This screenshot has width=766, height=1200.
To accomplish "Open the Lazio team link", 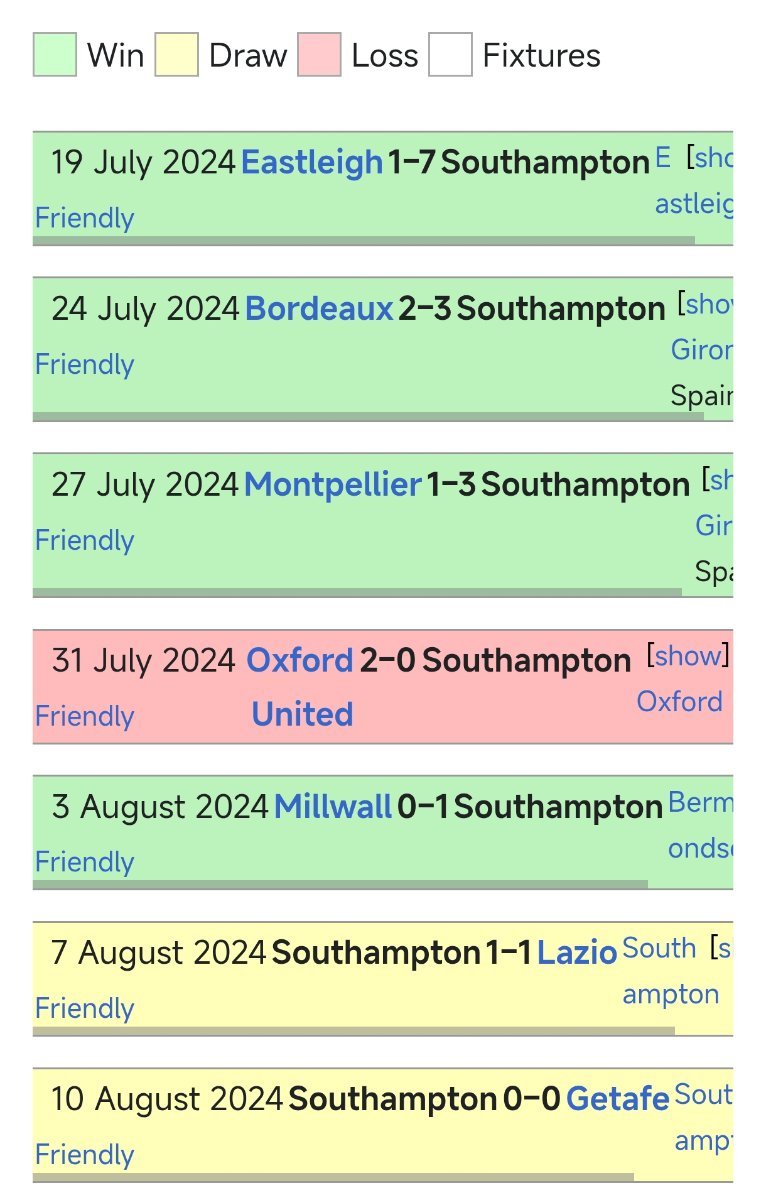I will 577,953.
